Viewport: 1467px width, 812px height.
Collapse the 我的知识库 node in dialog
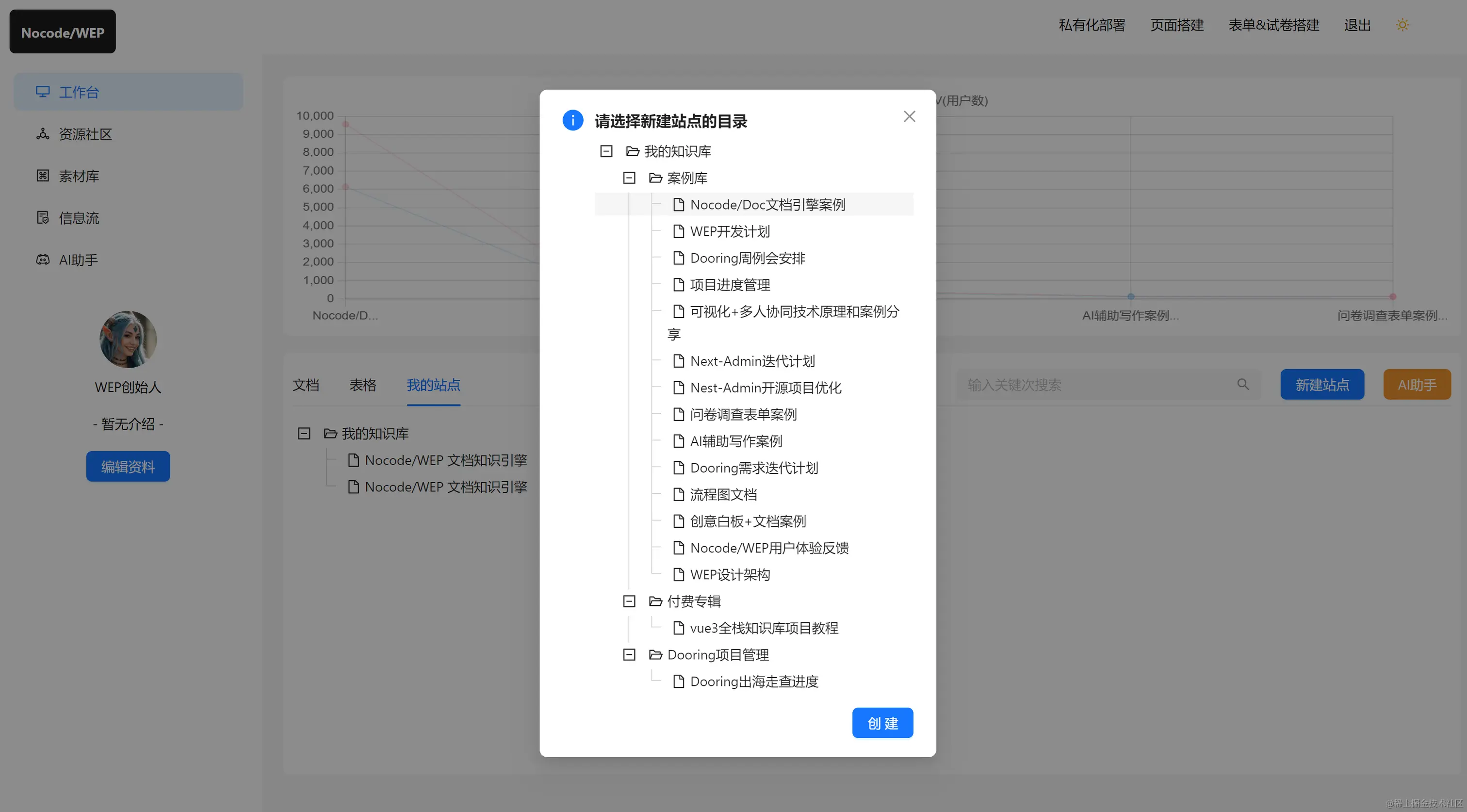point(606,151)
